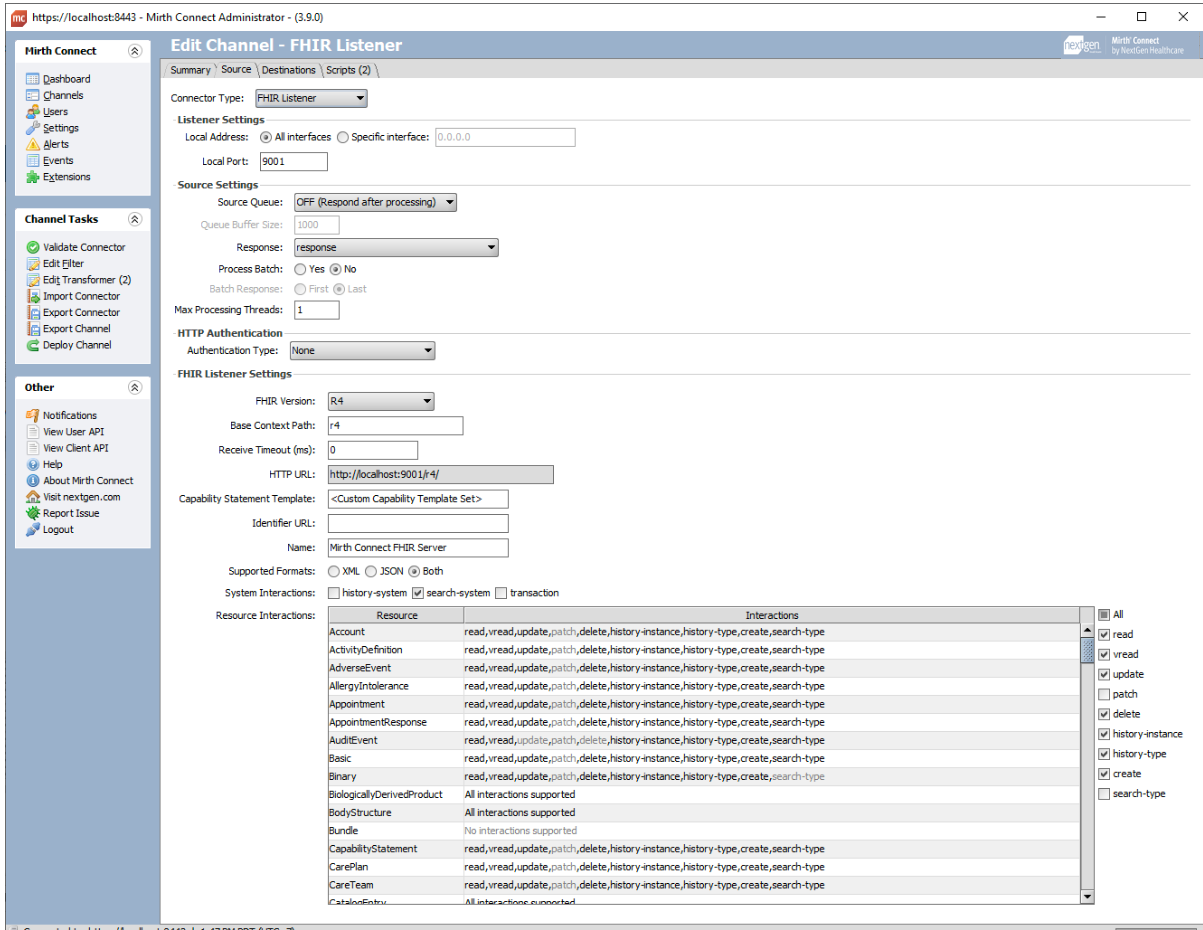Collapse the Mirth Connect panel
Viewport: 1203px width, 930px height.
(135, 51)
